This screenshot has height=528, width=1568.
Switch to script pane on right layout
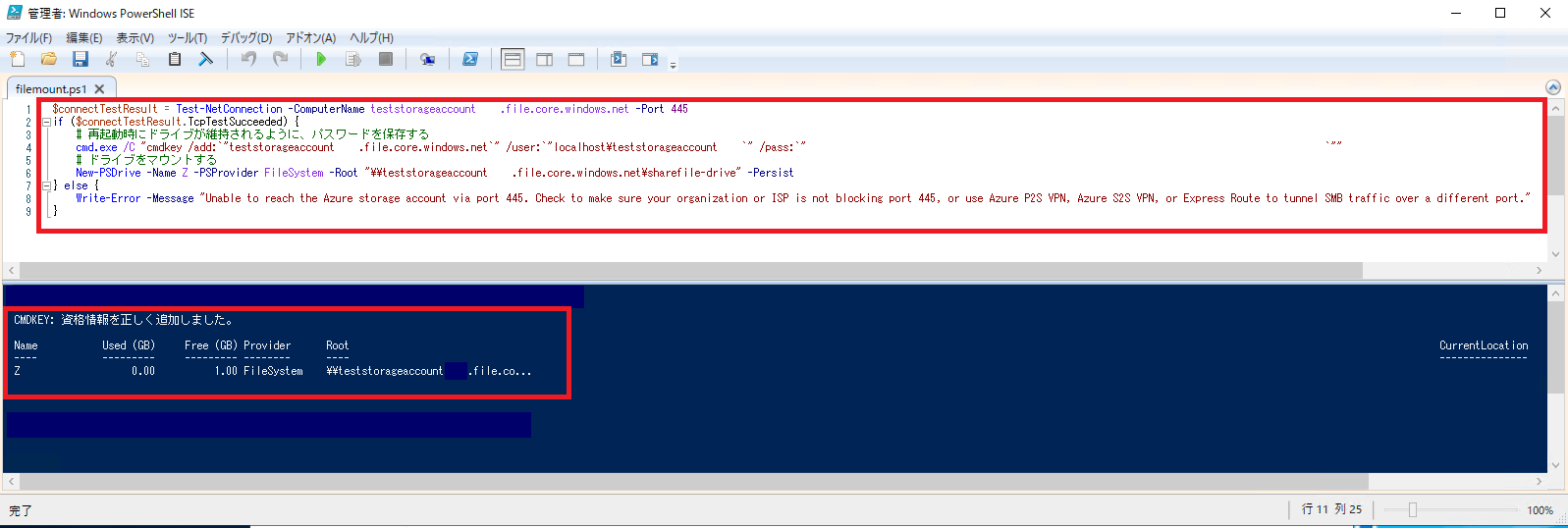point(545,60)
